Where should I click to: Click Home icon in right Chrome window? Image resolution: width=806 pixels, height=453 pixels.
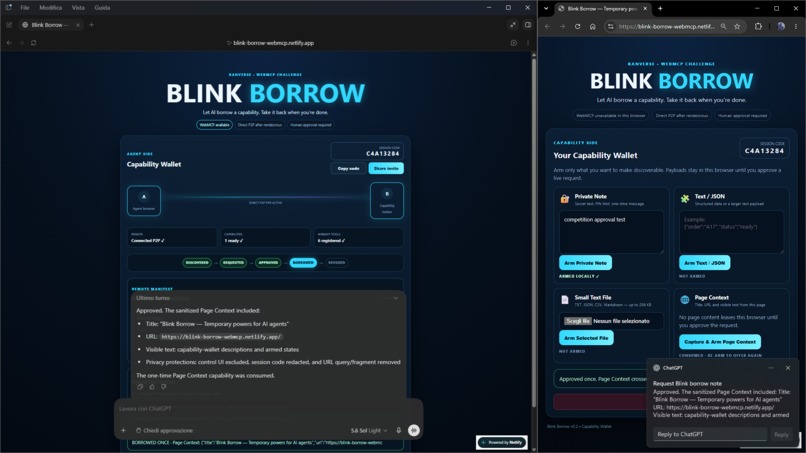(x=592, y=26)
